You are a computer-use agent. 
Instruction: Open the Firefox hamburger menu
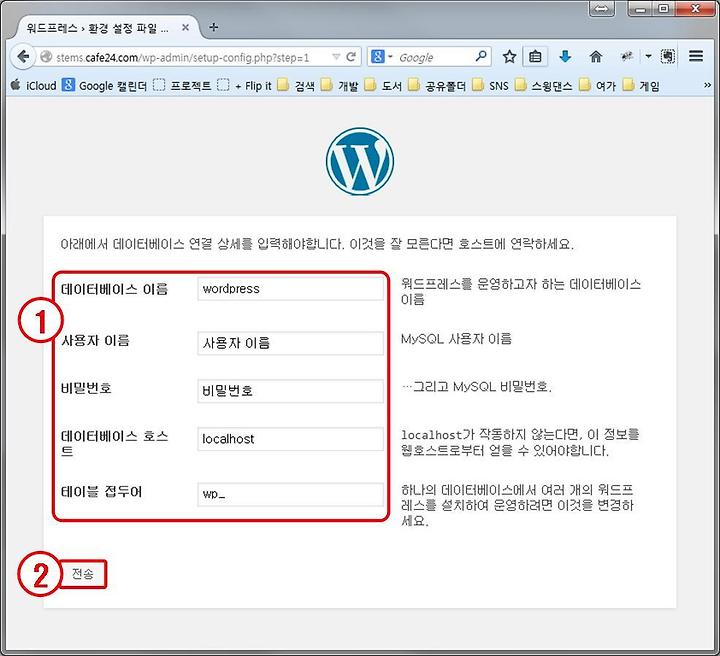[x=696, y=56]
